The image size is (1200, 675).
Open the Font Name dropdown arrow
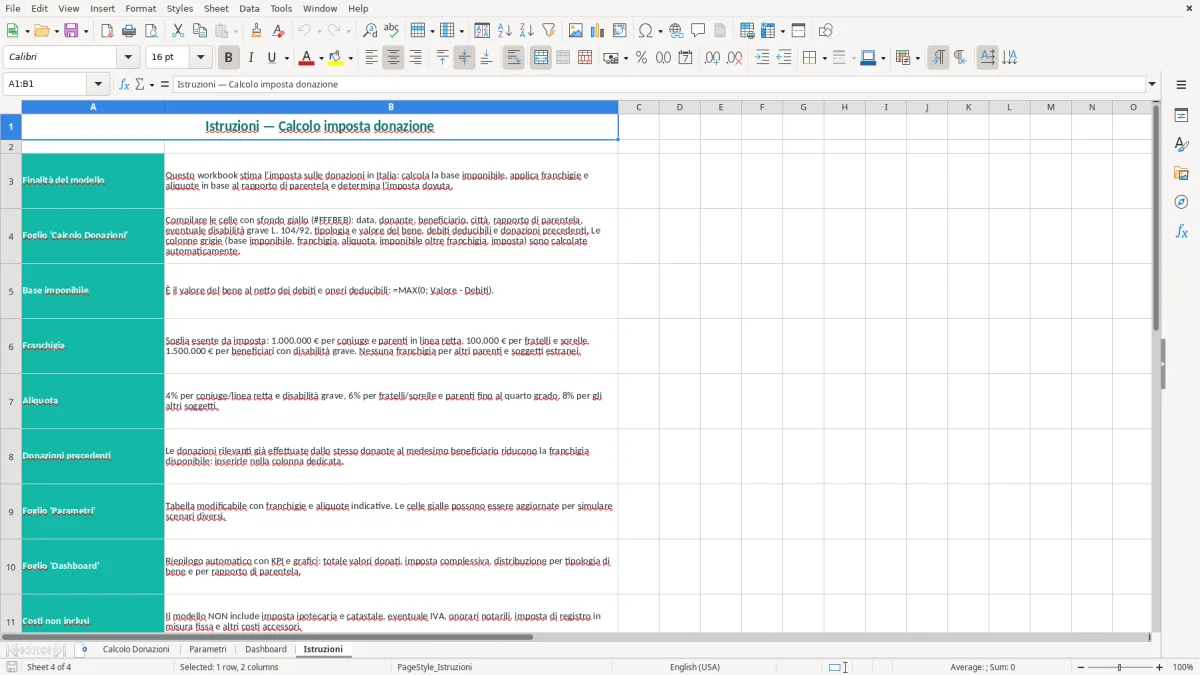tap(128, 58)
